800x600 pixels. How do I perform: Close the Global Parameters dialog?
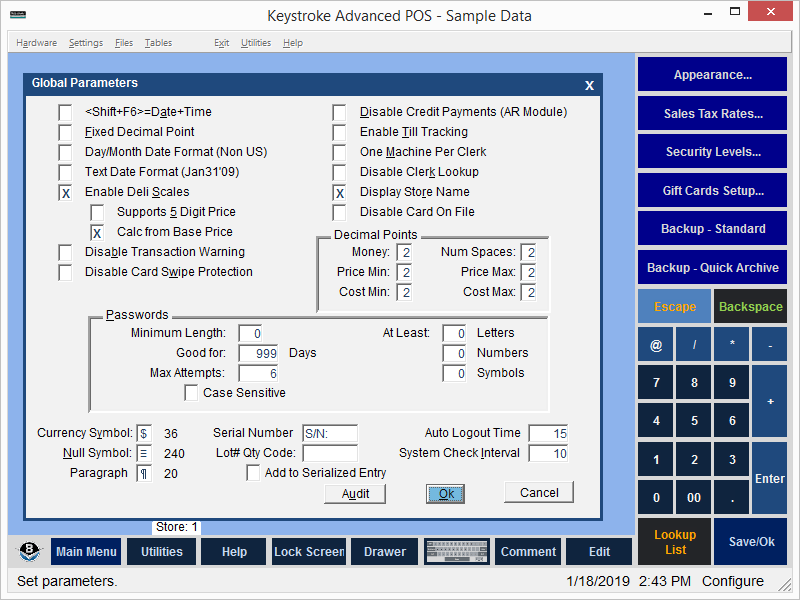(x=589, y=85)
